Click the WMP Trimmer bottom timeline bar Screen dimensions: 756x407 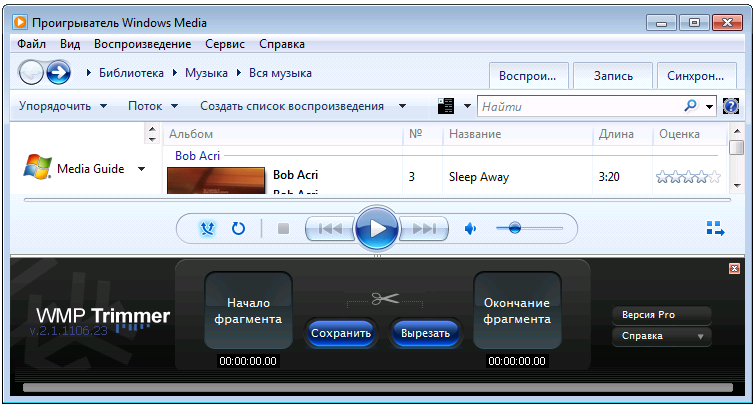378,388
